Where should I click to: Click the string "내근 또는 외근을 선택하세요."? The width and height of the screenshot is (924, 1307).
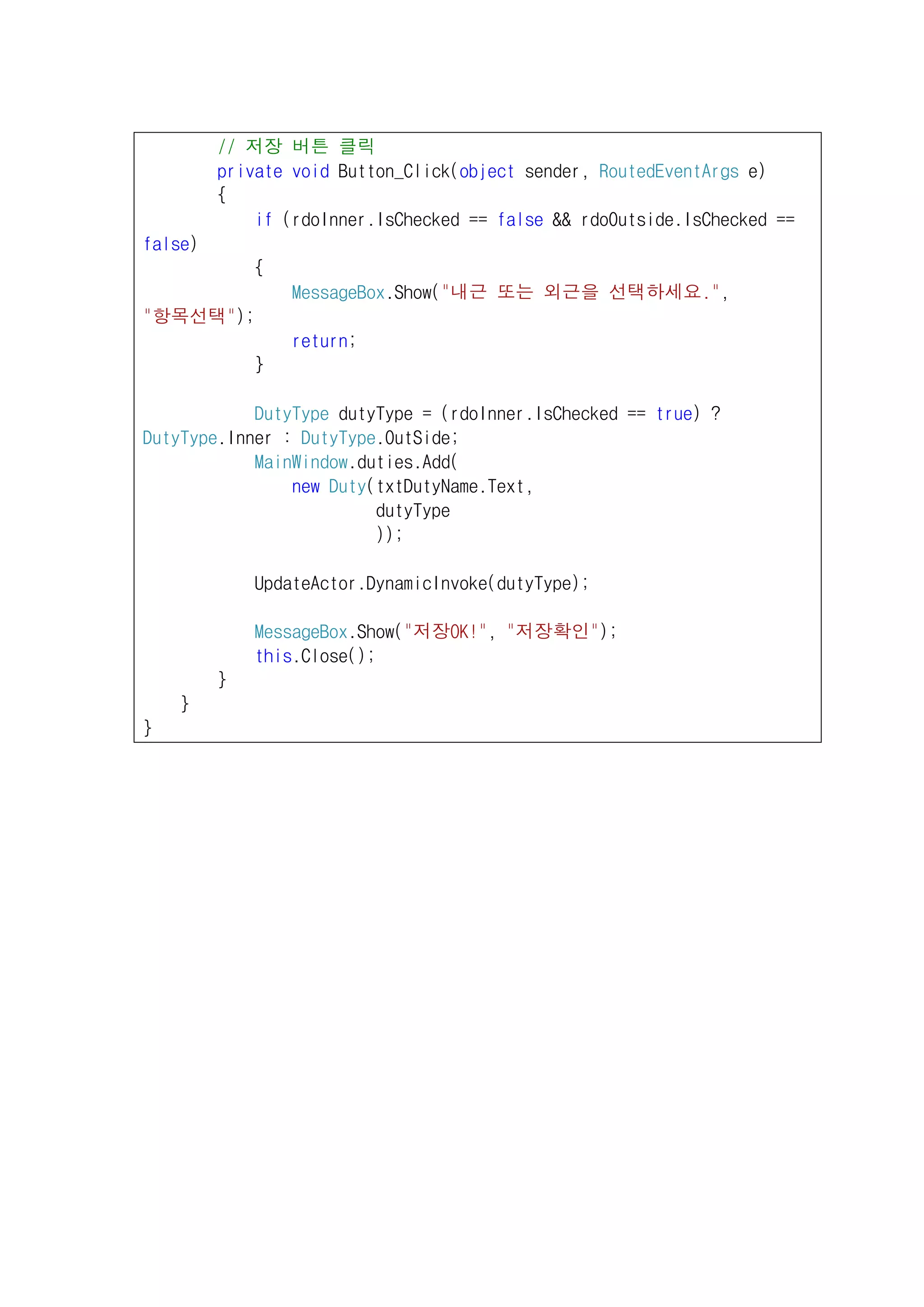click(x=581, y=292)
